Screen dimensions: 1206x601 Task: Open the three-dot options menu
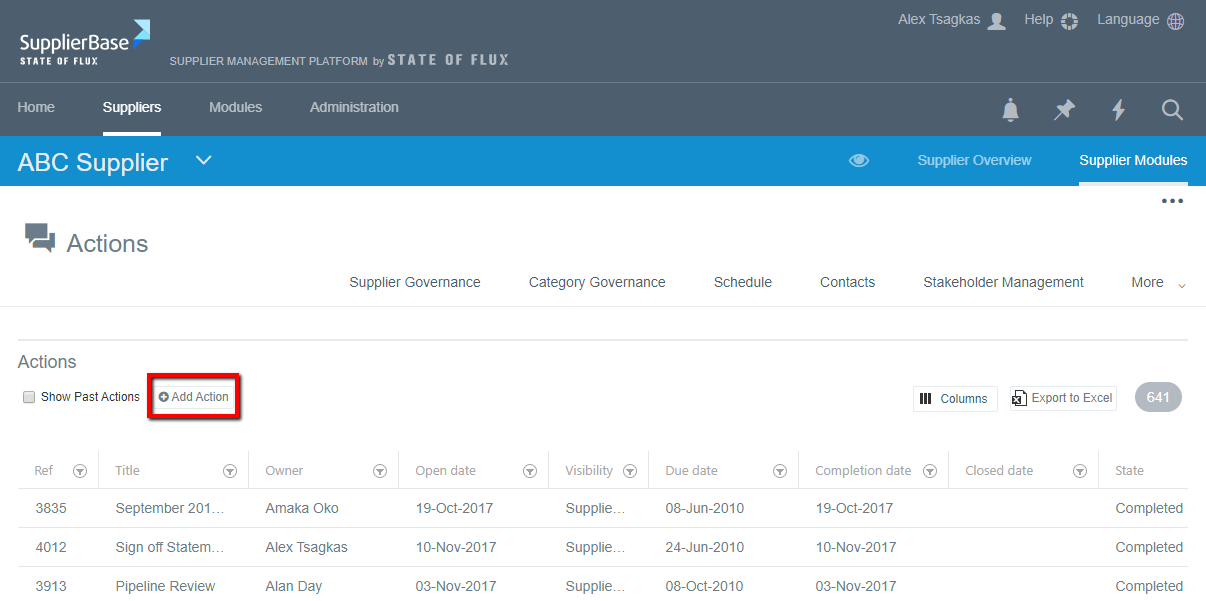[1172, 201]
